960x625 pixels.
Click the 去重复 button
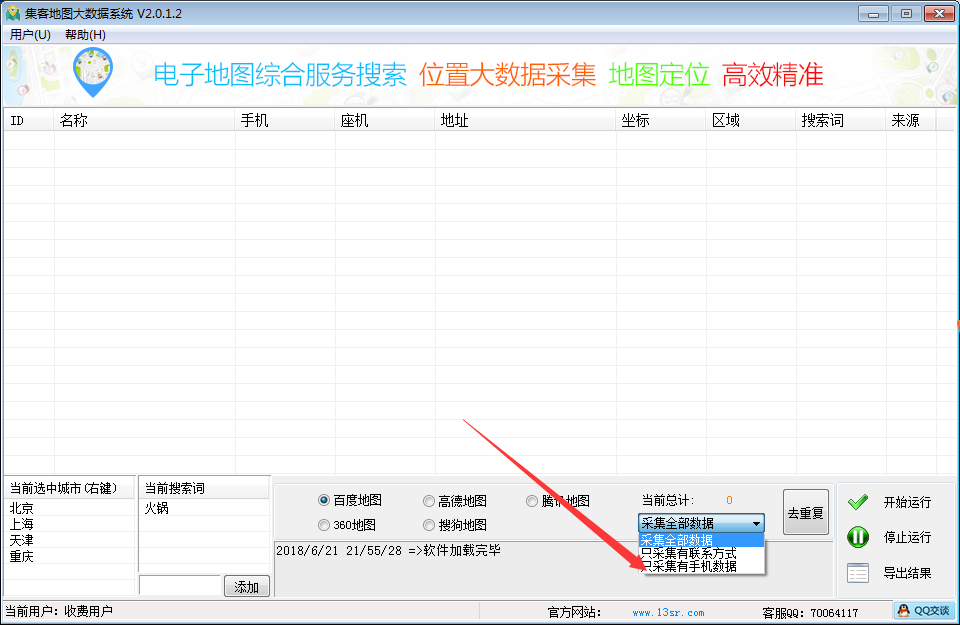pos(806,512)
